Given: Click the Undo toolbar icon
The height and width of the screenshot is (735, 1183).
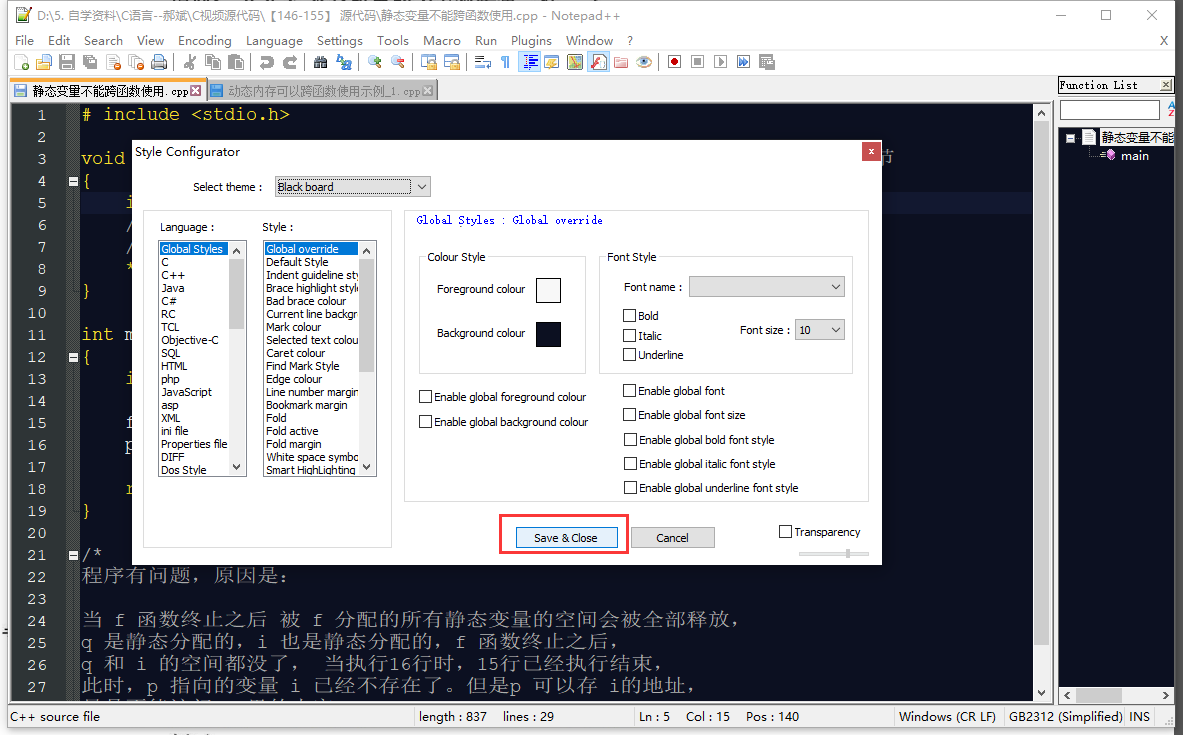Looking at the screenshot, I should pos(266,63).
